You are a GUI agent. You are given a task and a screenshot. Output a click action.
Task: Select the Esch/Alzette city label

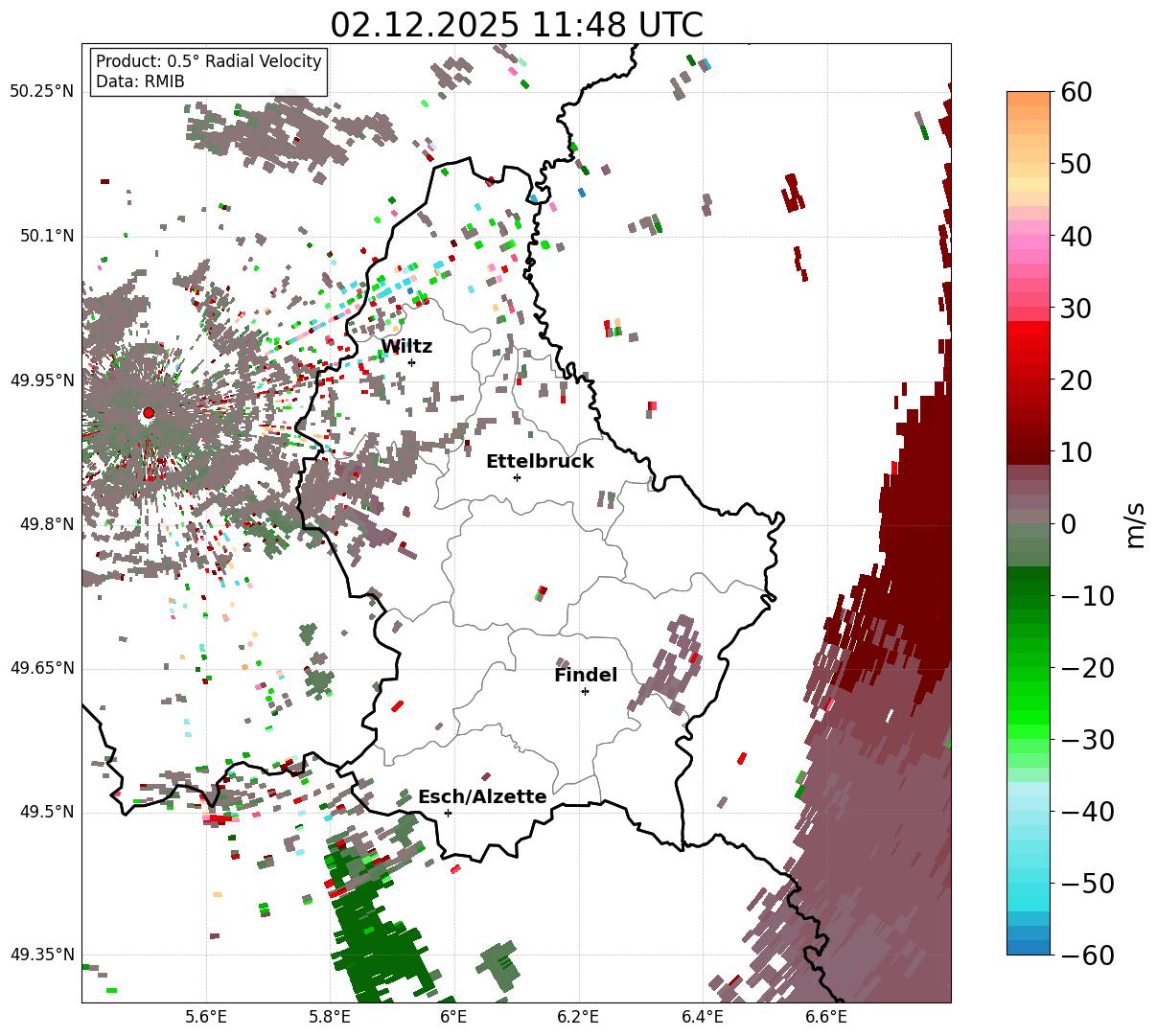point(482,797)
